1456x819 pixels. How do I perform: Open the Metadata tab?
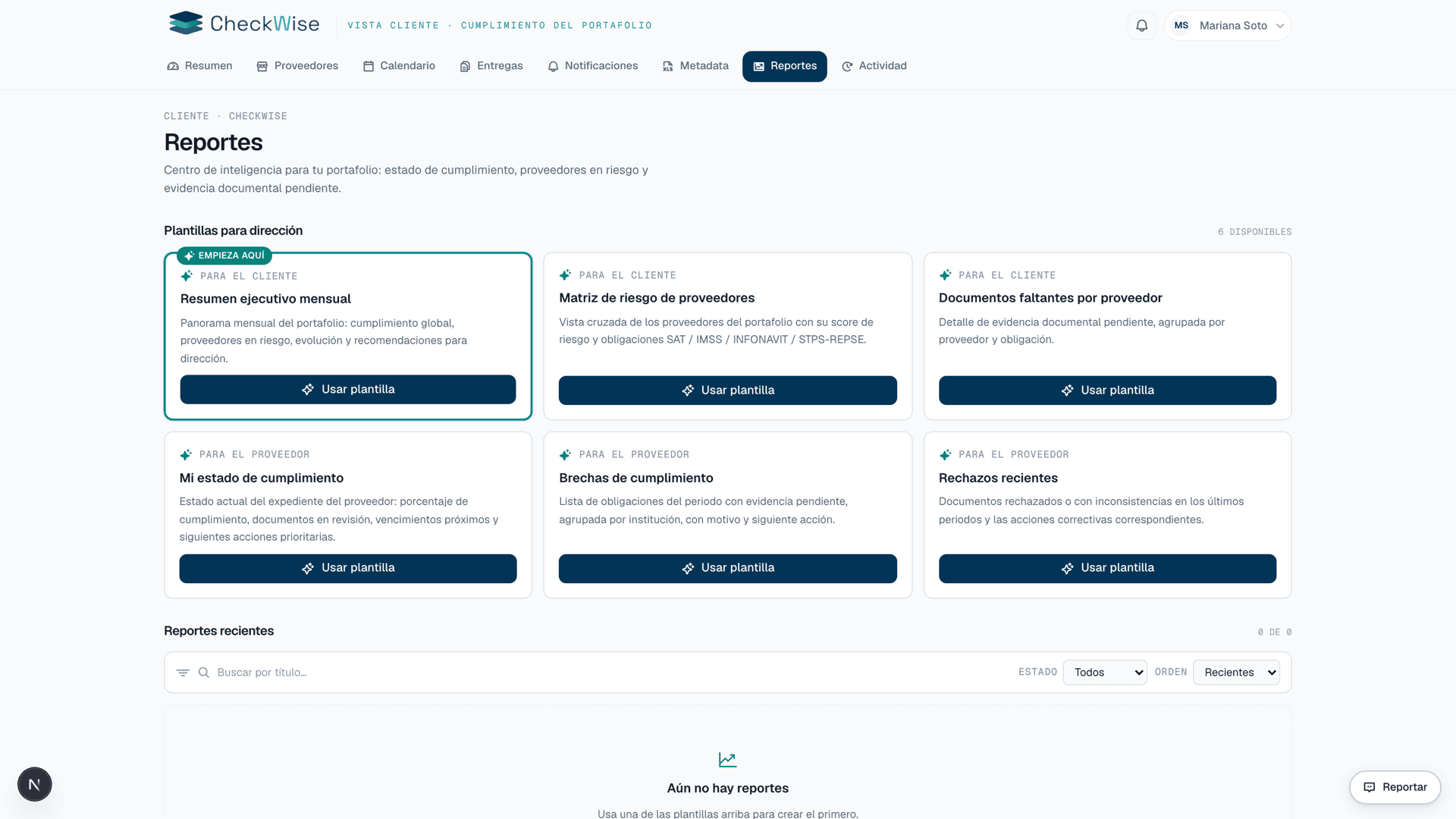point(695,66)
